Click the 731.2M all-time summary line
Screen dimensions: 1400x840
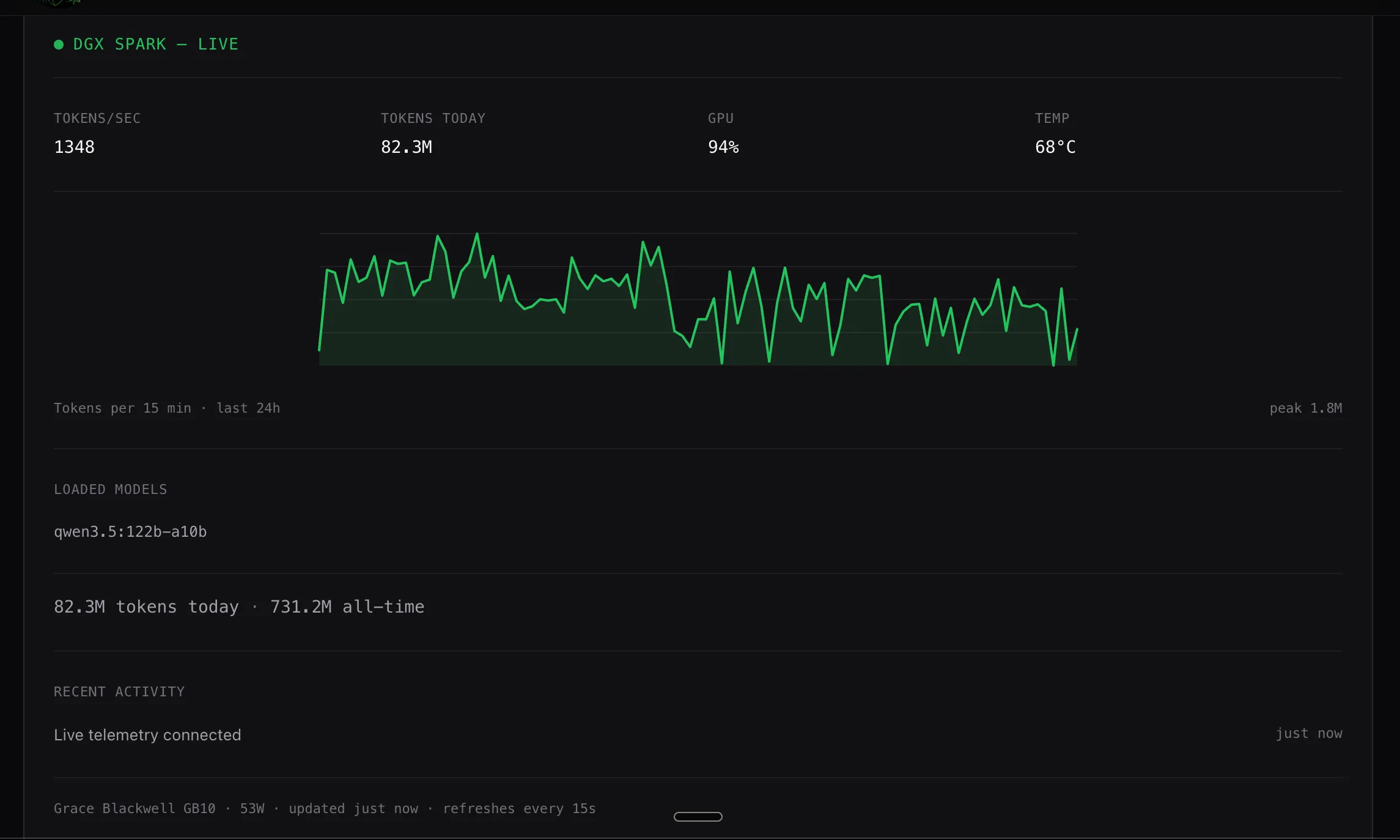239,607
